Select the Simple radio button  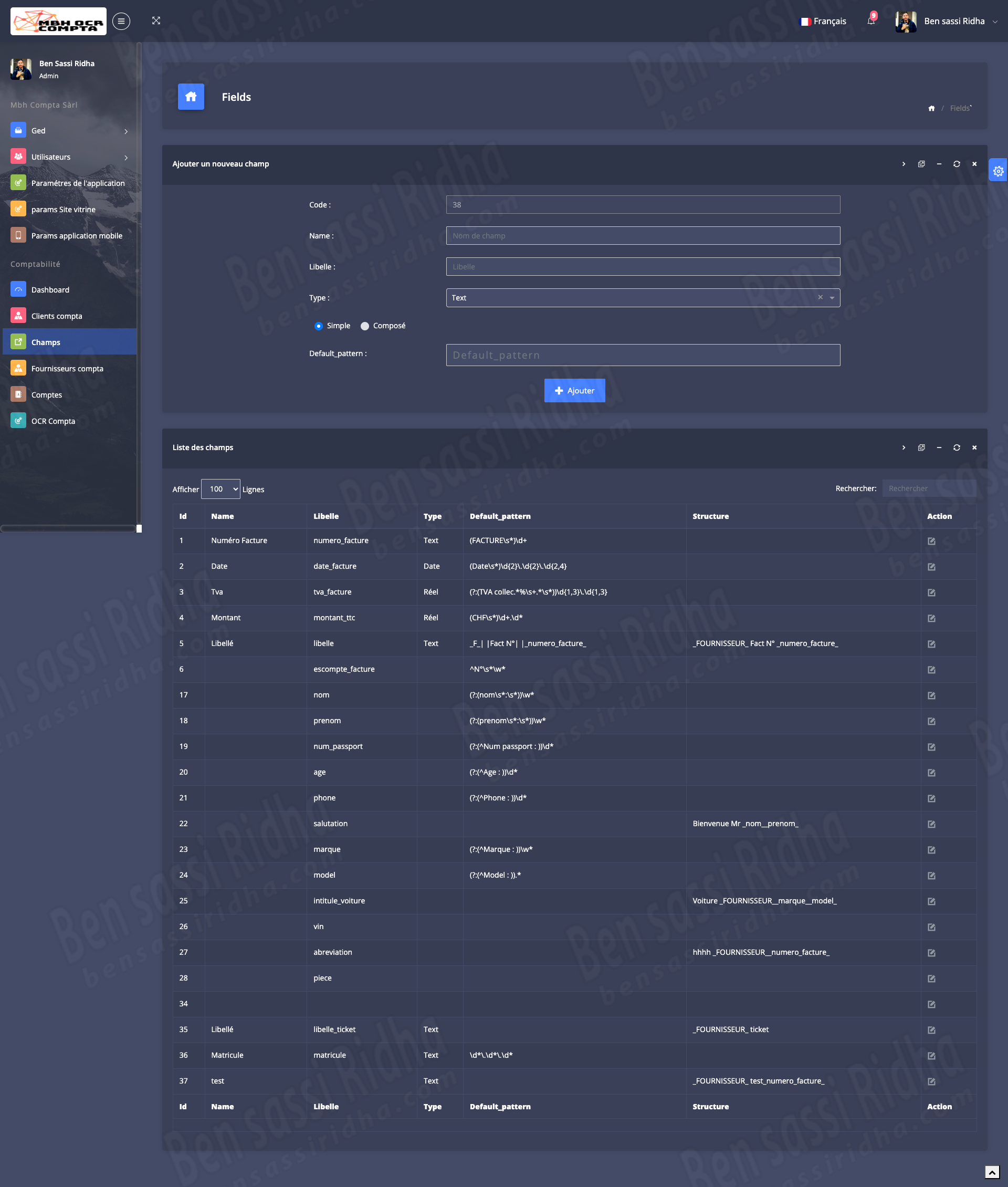click(318, 326)
